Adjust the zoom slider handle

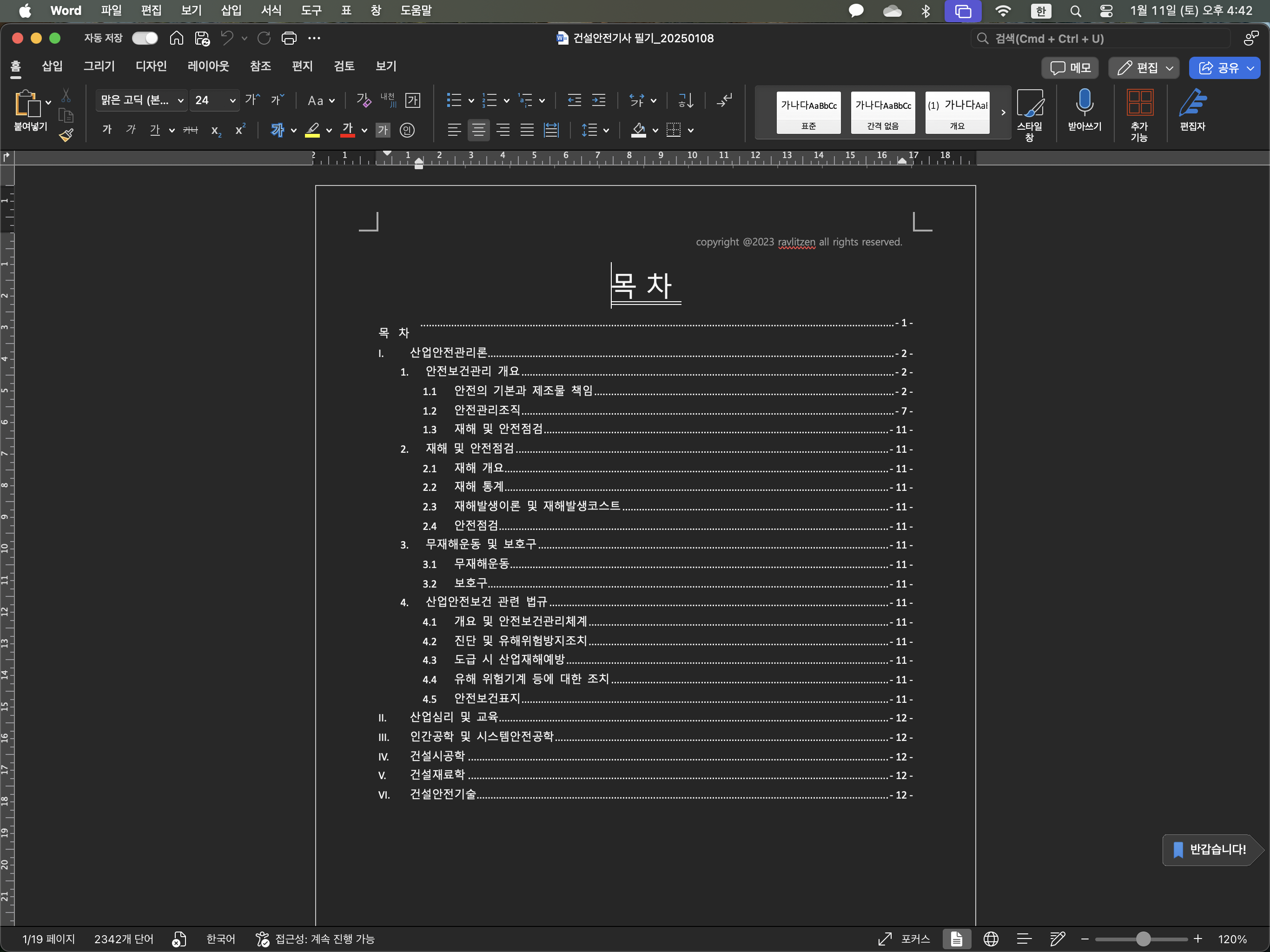point(1143,939)
